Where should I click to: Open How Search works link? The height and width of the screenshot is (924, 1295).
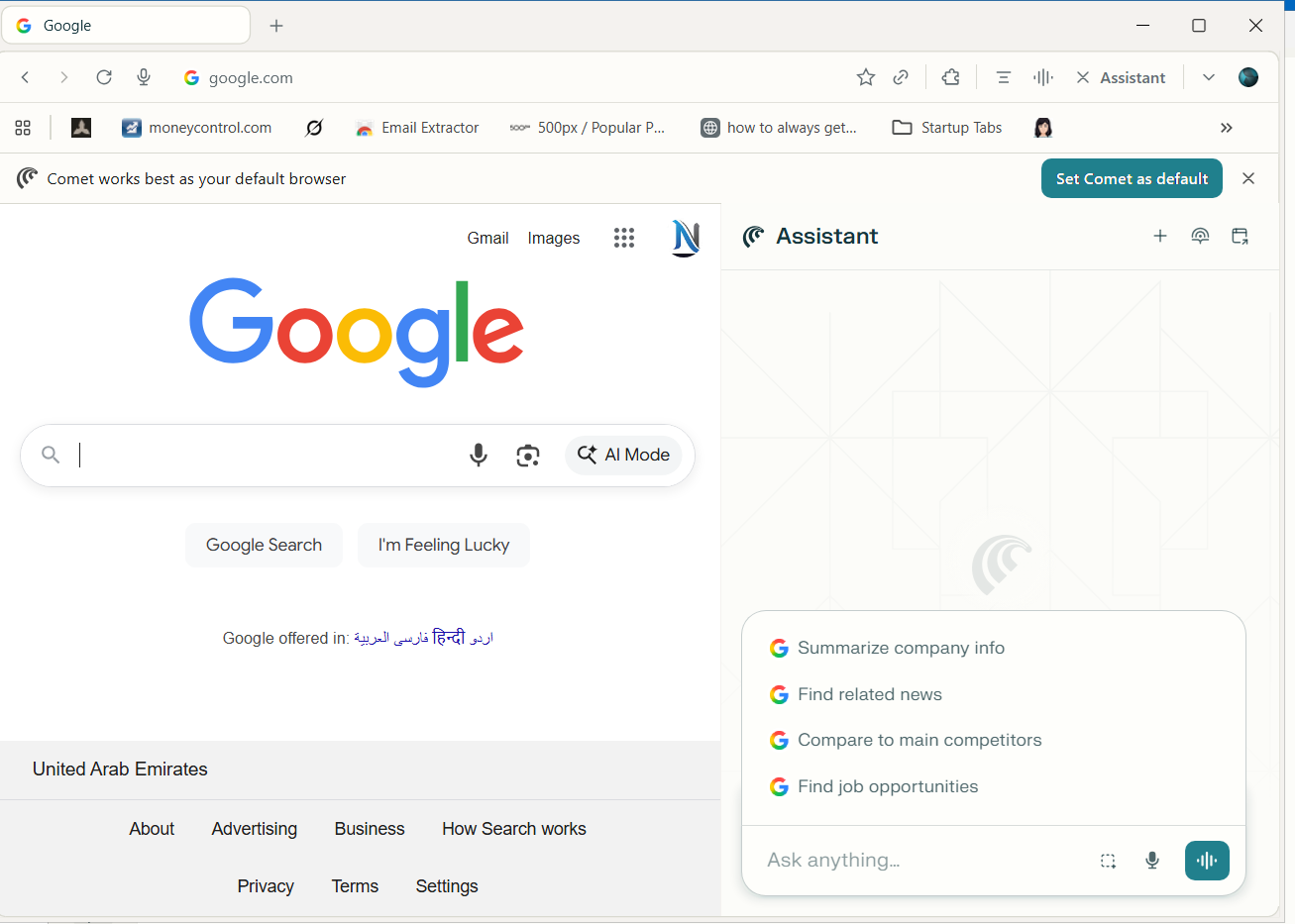click(514, 829)
